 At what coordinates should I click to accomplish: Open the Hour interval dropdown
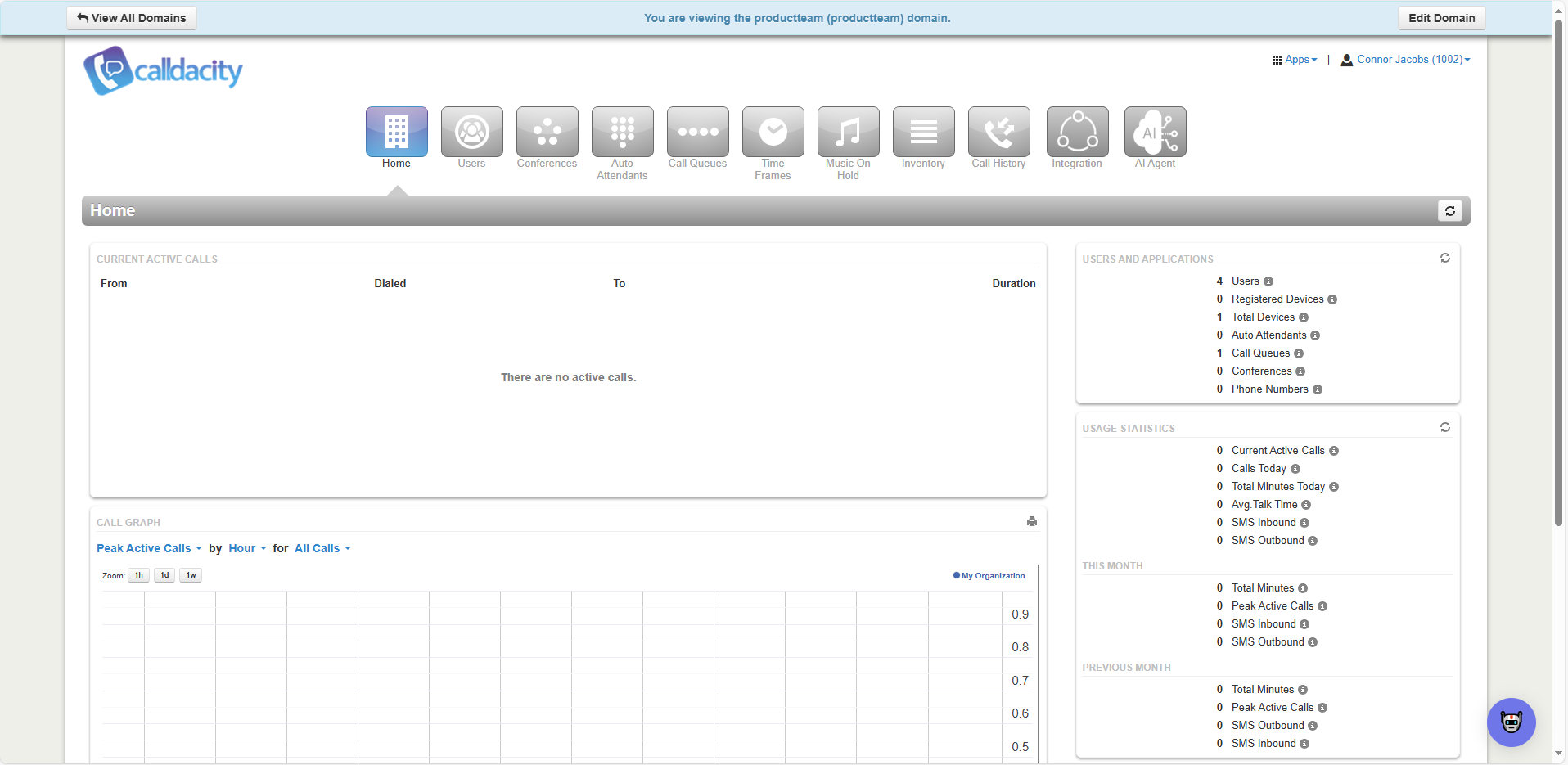[x=247, y=548]
